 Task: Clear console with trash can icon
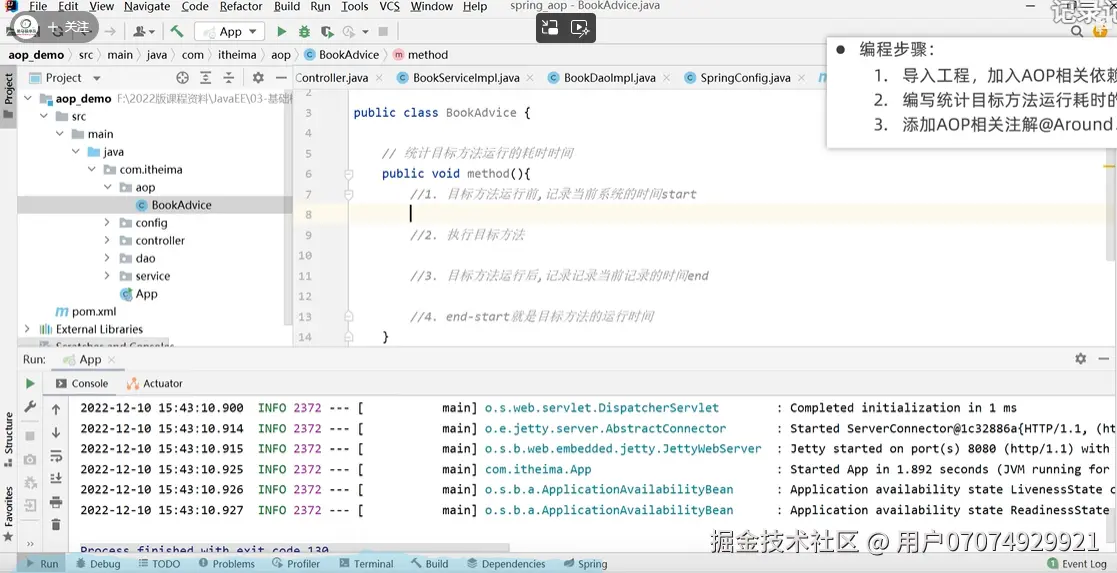pos(56,525)
